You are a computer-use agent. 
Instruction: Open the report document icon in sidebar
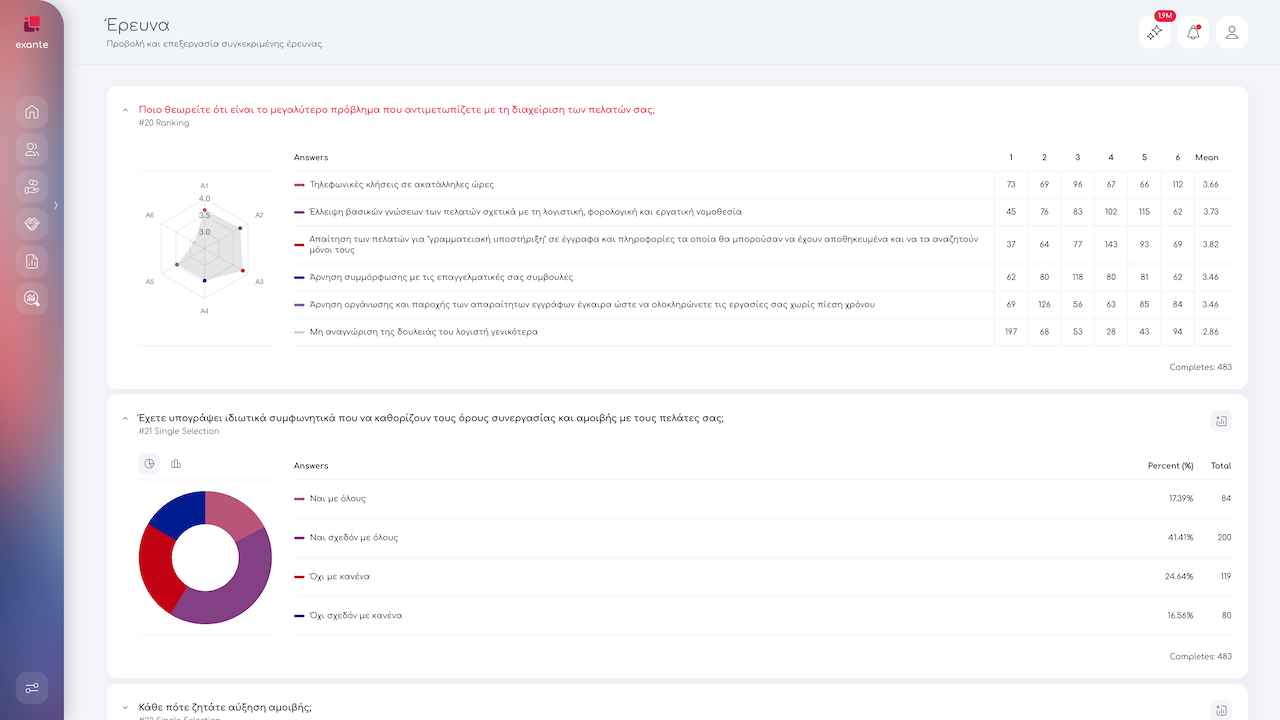click(32, 261)
